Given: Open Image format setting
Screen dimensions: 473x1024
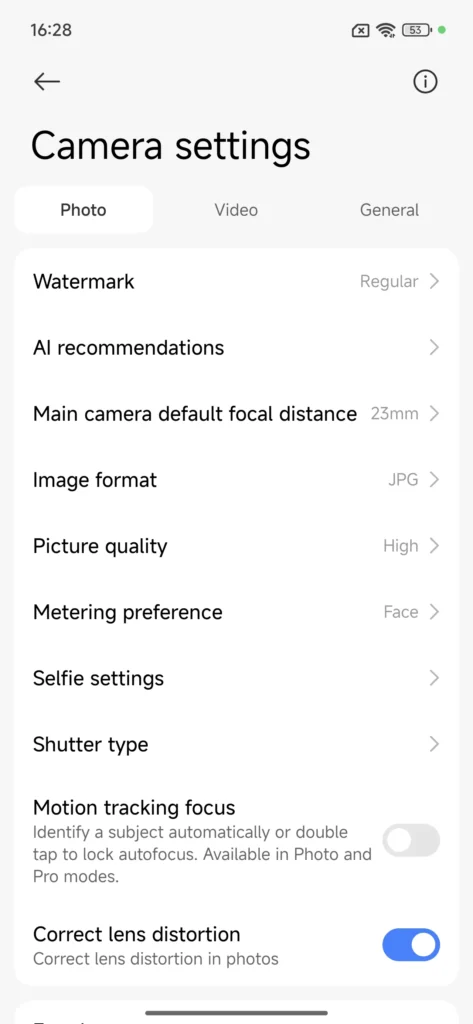Looking at the screenshot, I should point(236,480).
